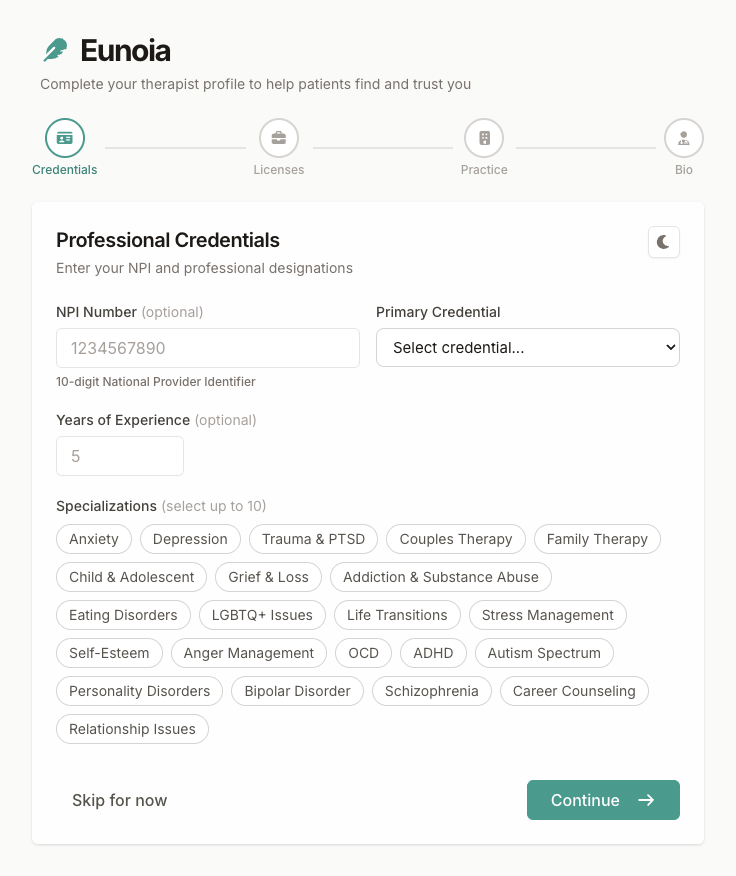Click the Professional Credentials heading

[168, 240]
